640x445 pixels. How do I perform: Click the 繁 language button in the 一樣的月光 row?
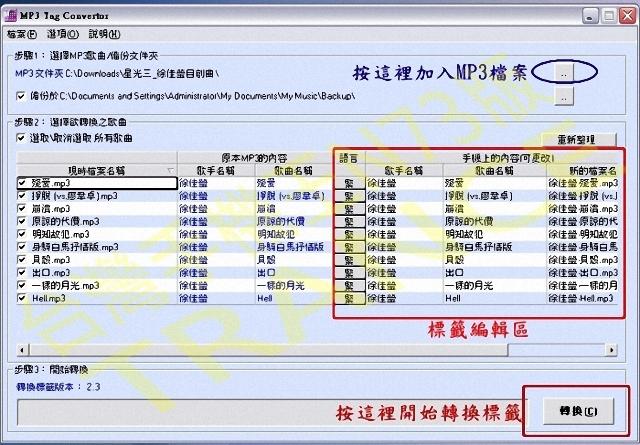[x=349, y=285]
